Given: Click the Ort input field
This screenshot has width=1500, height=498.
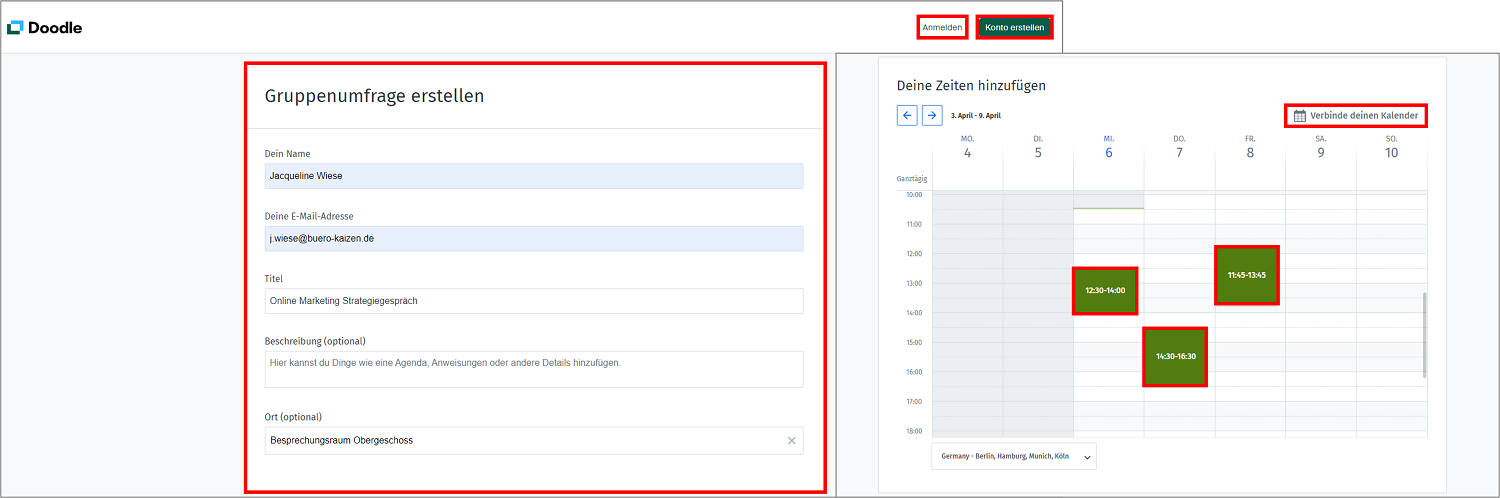Looking at the screenshot, I should (x=534, y=440).
